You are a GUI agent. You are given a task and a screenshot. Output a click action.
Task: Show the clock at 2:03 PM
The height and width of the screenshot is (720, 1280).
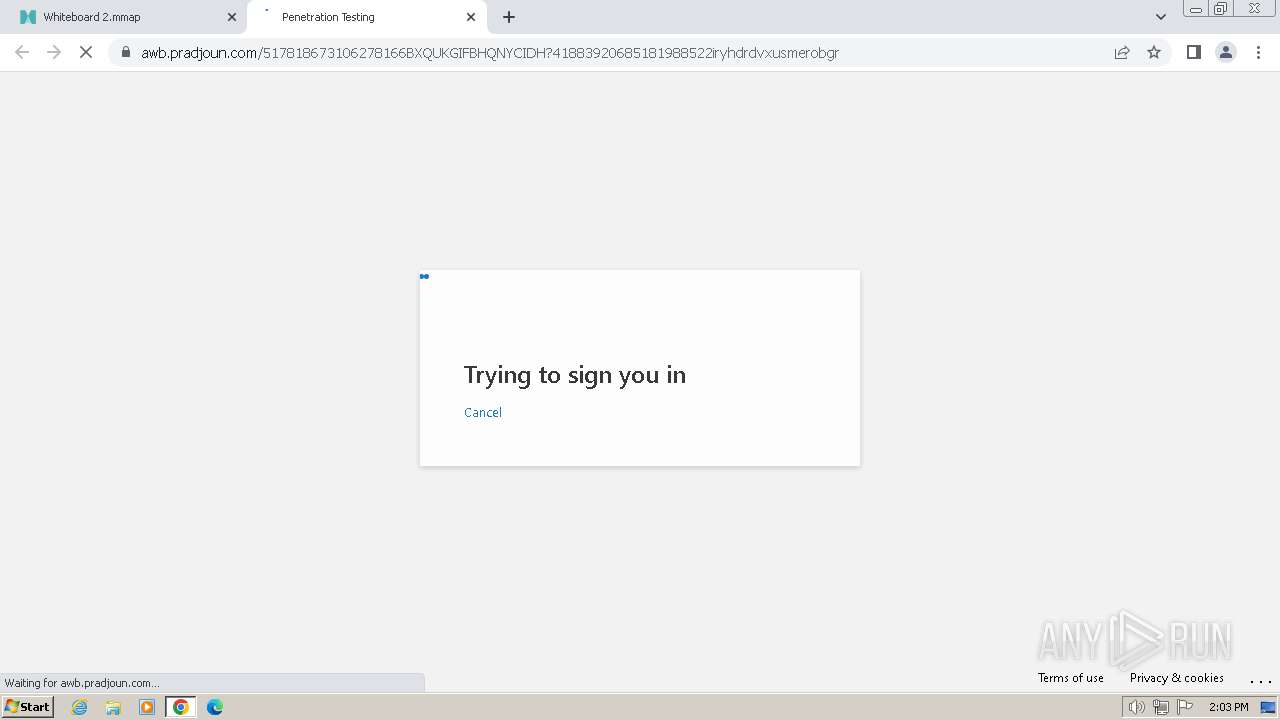click(x=1228, y=707)
